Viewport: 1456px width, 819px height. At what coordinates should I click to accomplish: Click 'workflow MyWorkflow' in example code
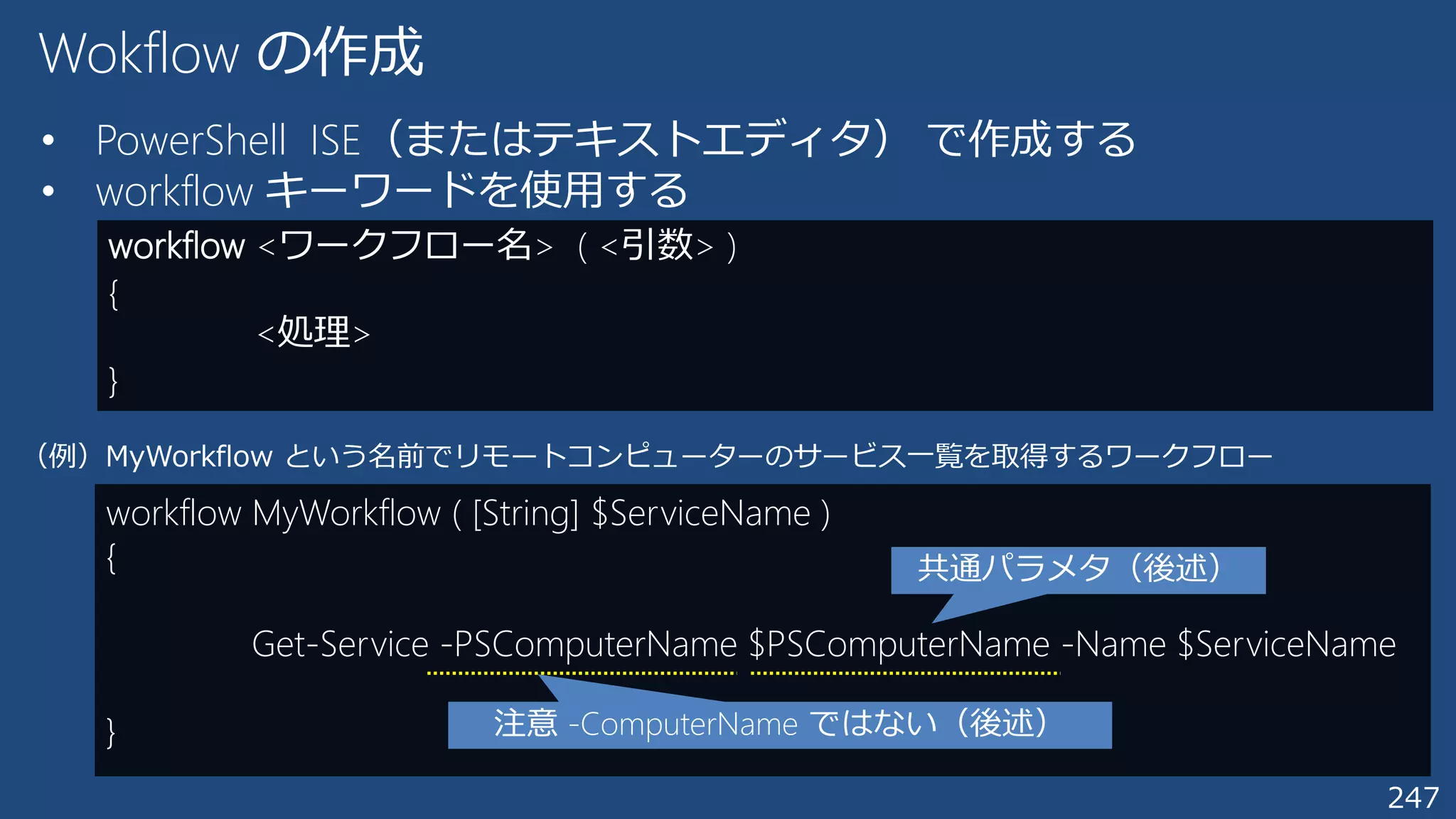point(274,513)
